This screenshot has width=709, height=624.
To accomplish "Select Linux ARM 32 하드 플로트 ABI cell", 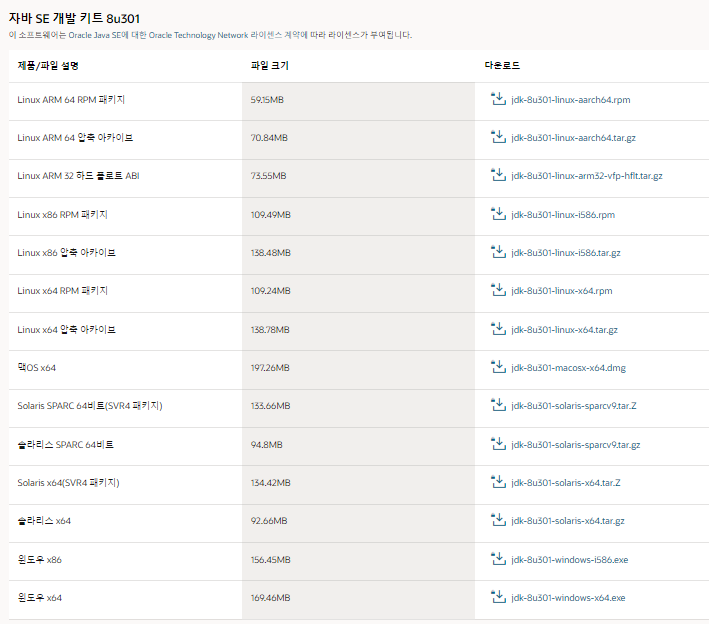I will (125, 178).
